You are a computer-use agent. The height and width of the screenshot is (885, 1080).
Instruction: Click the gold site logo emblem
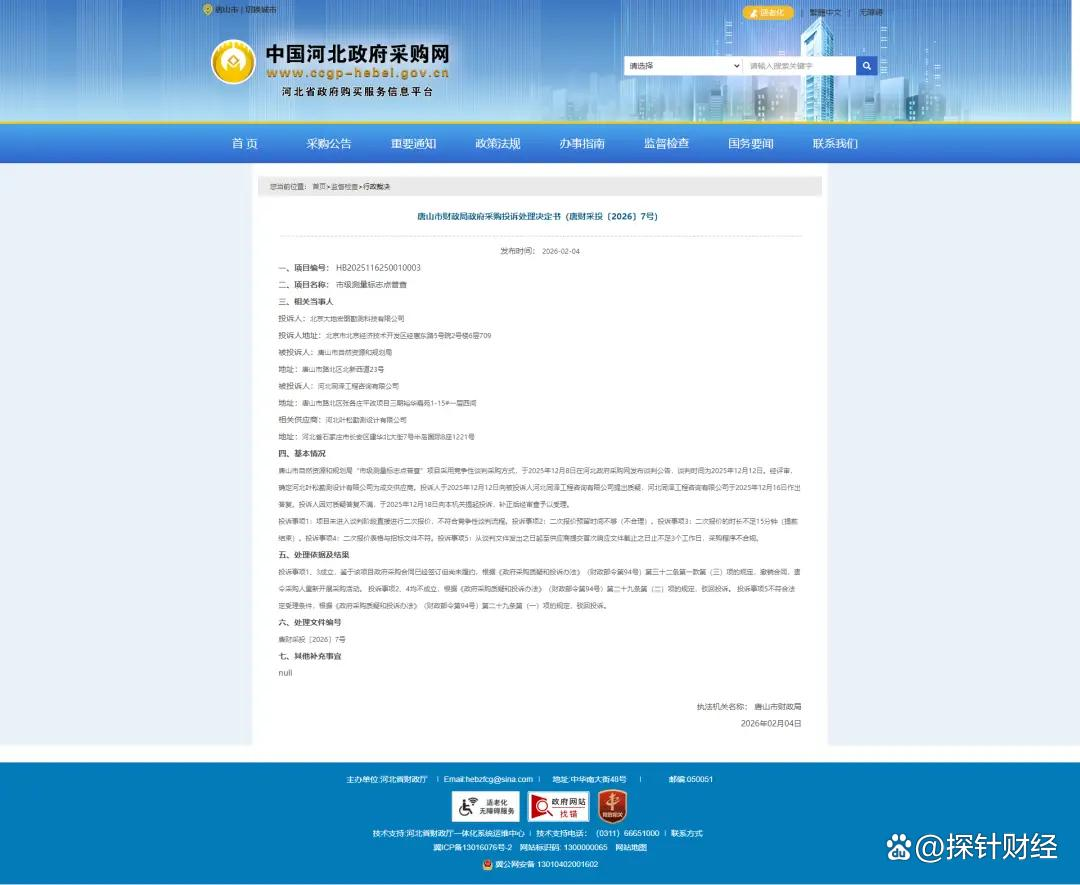[233, 62]
